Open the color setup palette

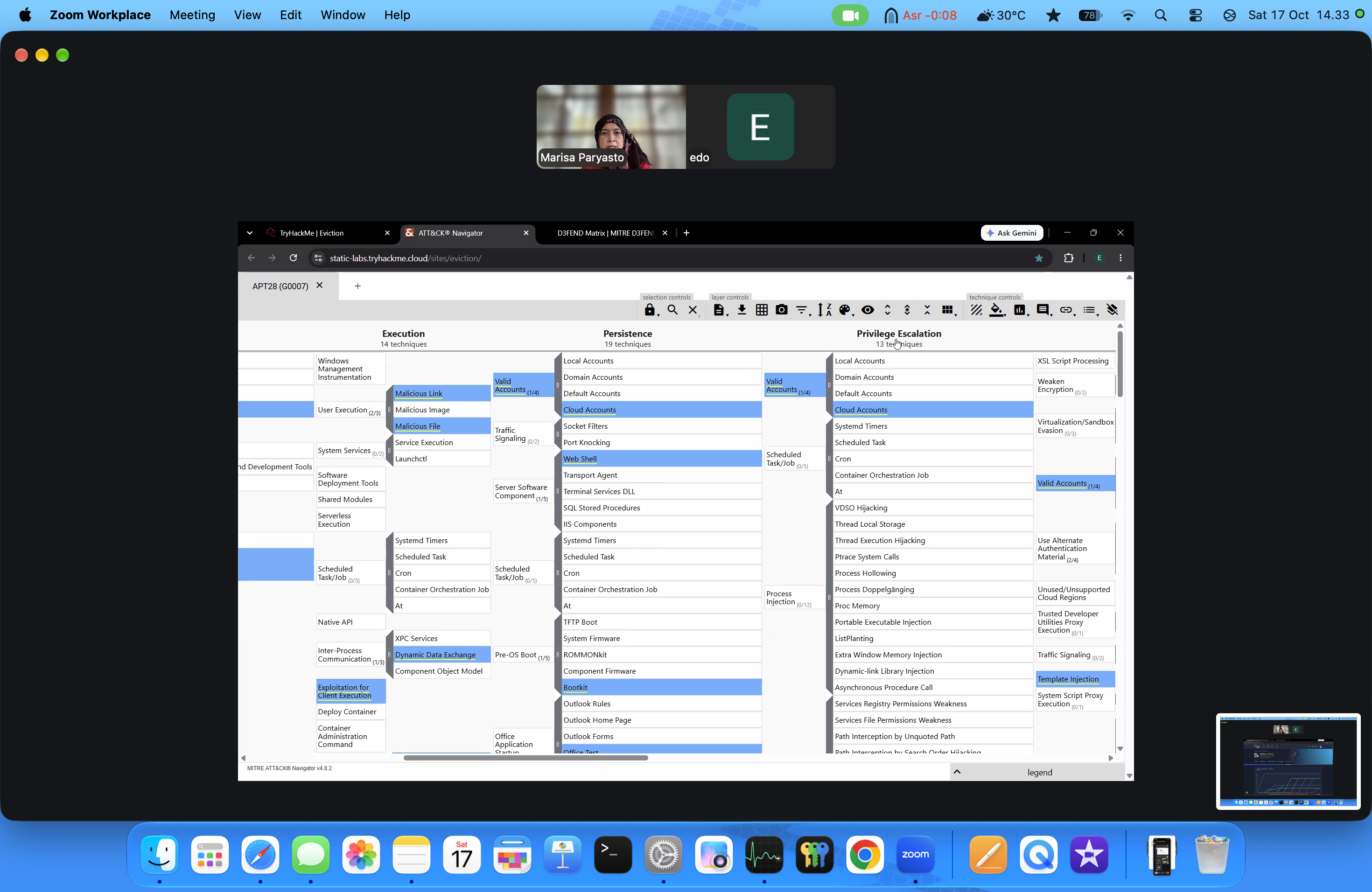coord(846,310)
